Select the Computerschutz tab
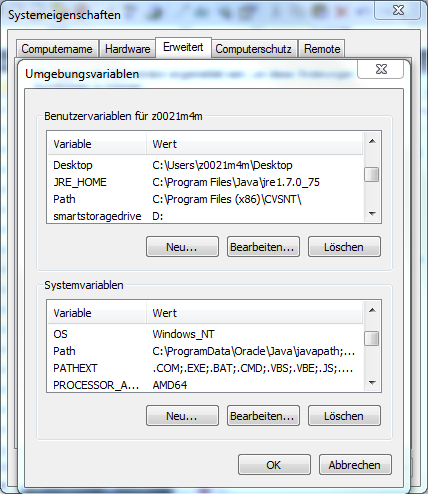 click(x=253, y=49)
